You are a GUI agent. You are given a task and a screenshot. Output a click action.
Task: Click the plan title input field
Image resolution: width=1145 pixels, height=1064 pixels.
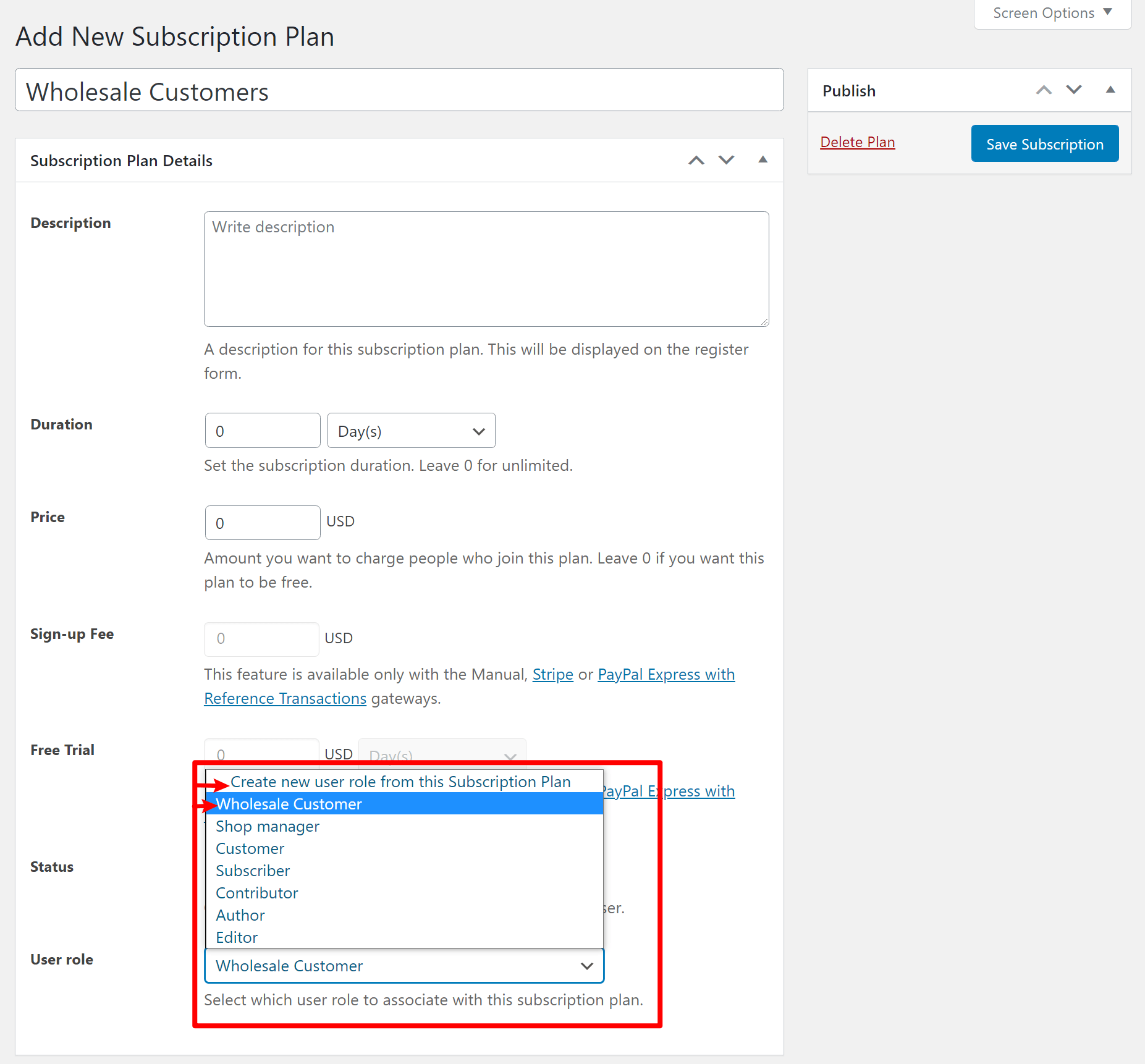click(399, 91)
